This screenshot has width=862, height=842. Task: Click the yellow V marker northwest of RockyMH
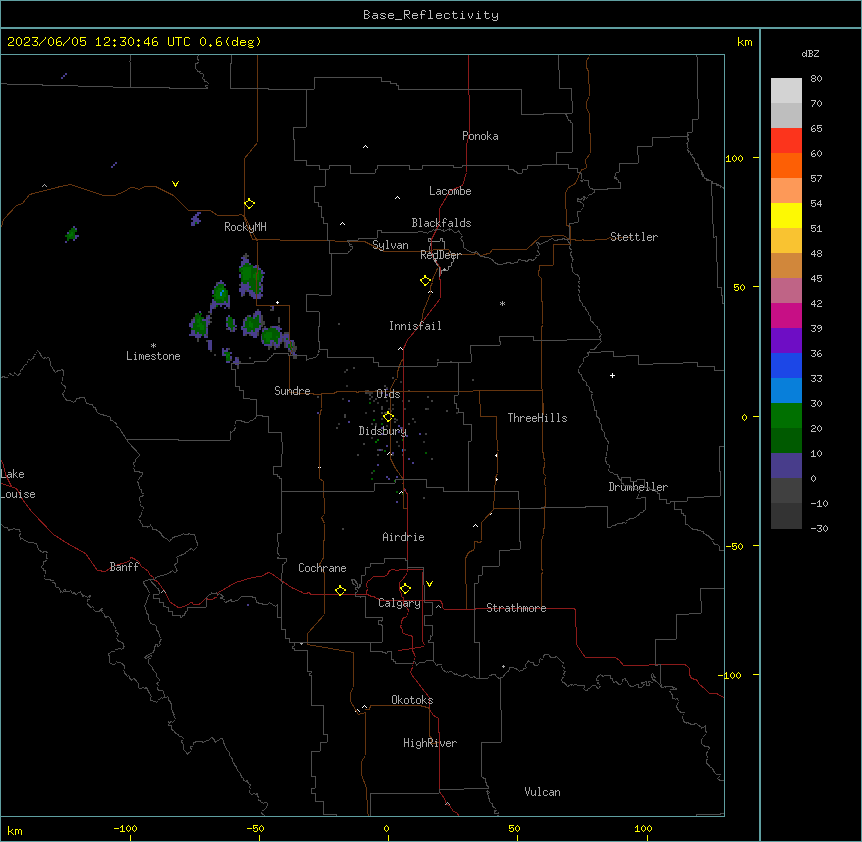[x=175, y=184]
